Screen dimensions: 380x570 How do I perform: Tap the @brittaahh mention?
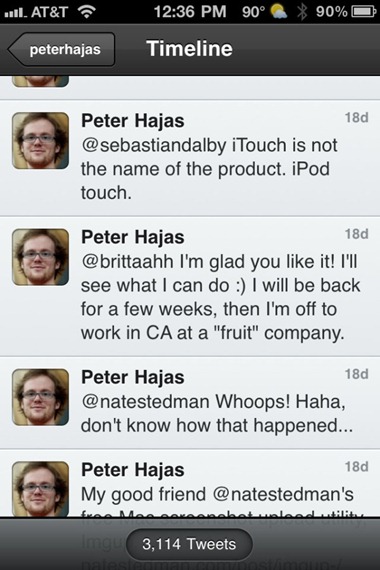point(127,262)
